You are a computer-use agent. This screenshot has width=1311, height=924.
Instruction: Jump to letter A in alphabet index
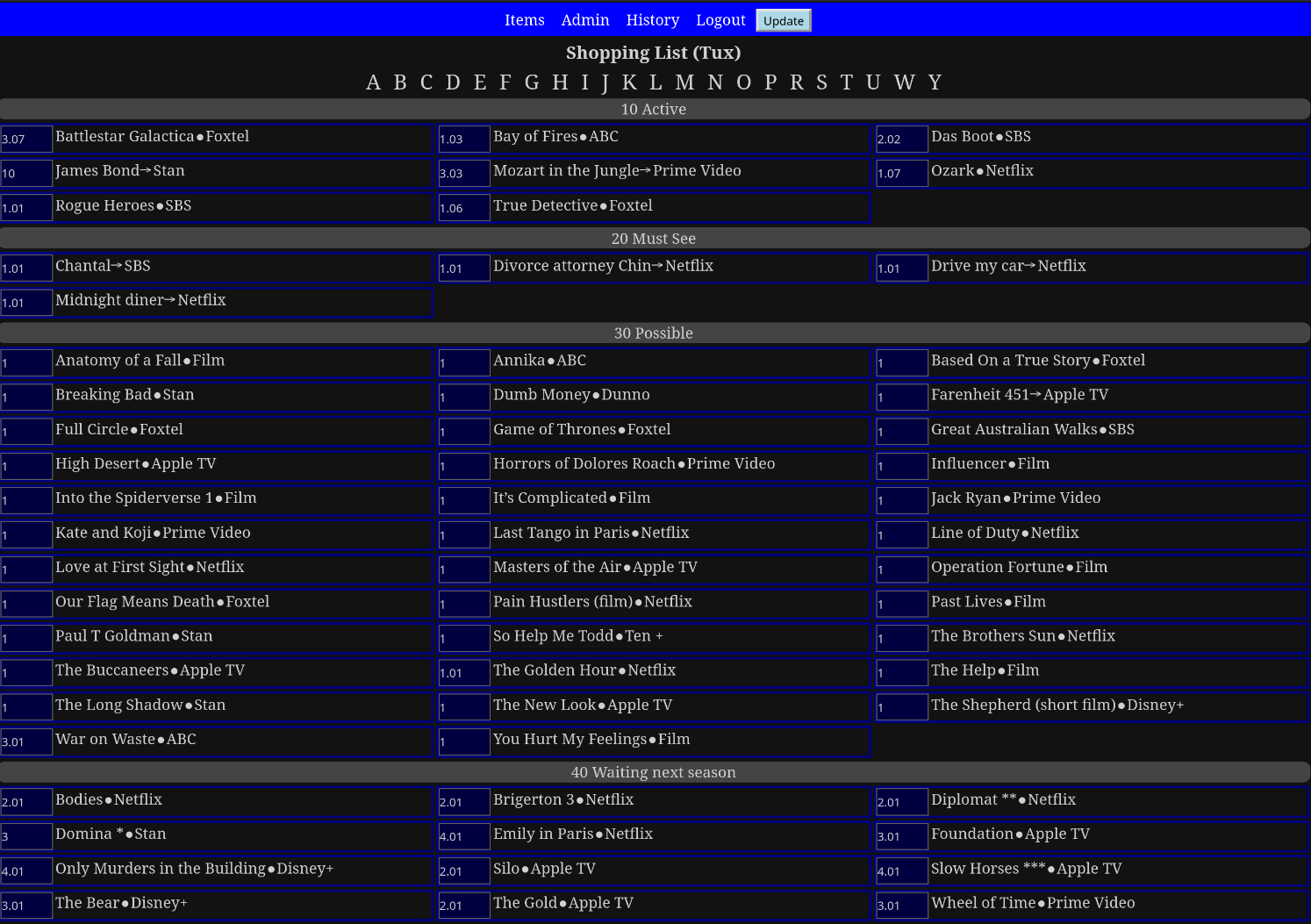(x=373, y=82)
